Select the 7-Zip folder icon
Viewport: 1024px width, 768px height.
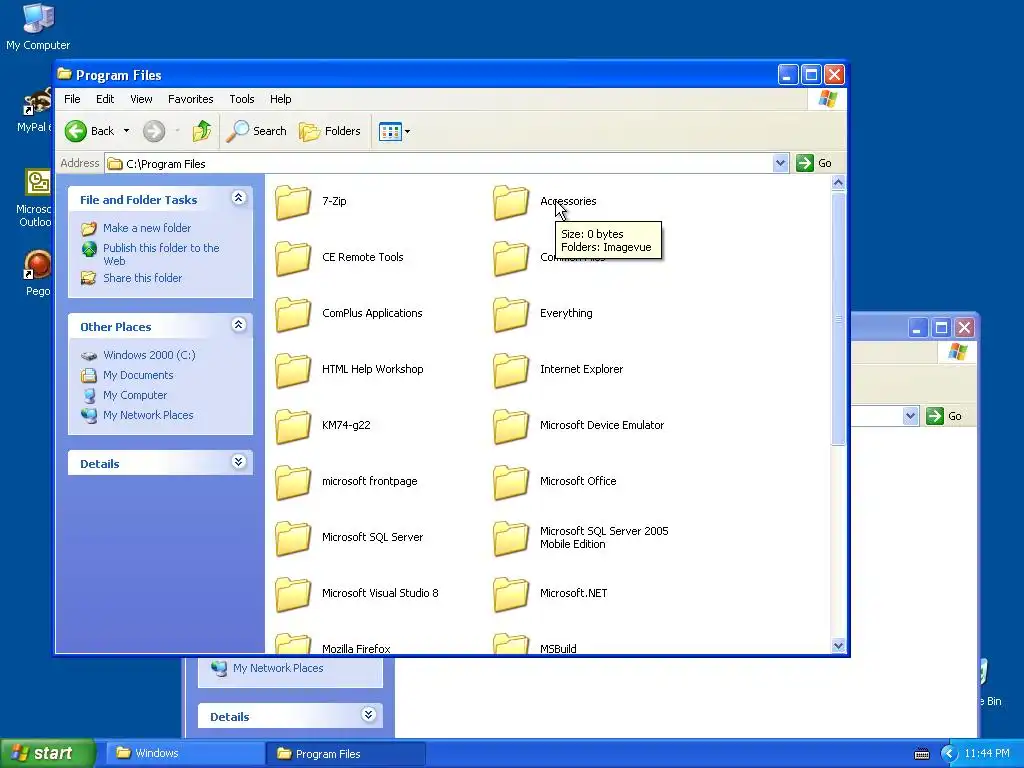click(293, 202)
